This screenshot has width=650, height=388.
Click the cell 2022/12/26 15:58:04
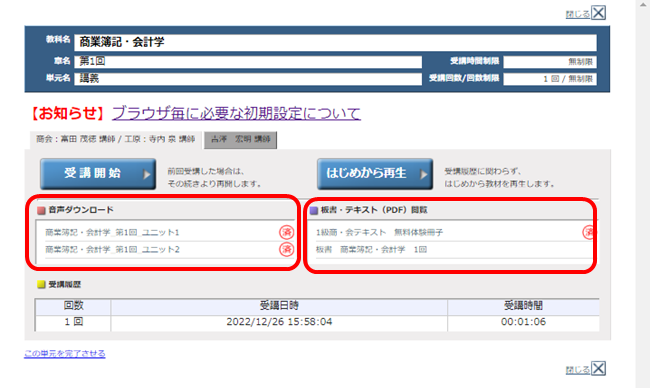pos(279,322)
